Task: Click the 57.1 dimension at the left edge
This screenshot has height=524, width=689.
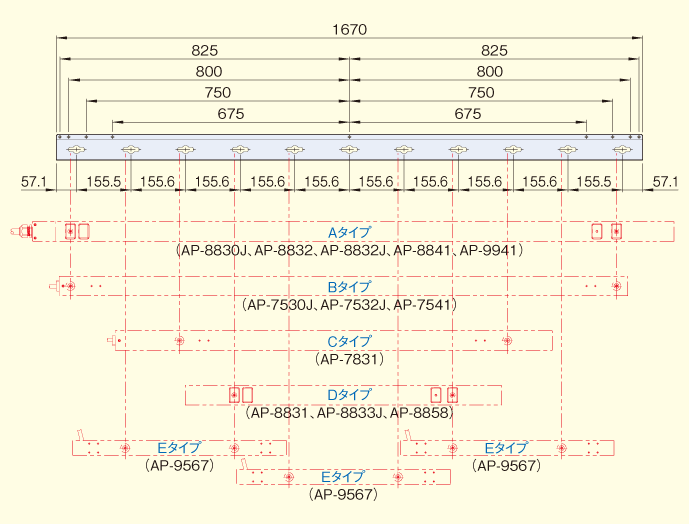Action: point(34,182)
